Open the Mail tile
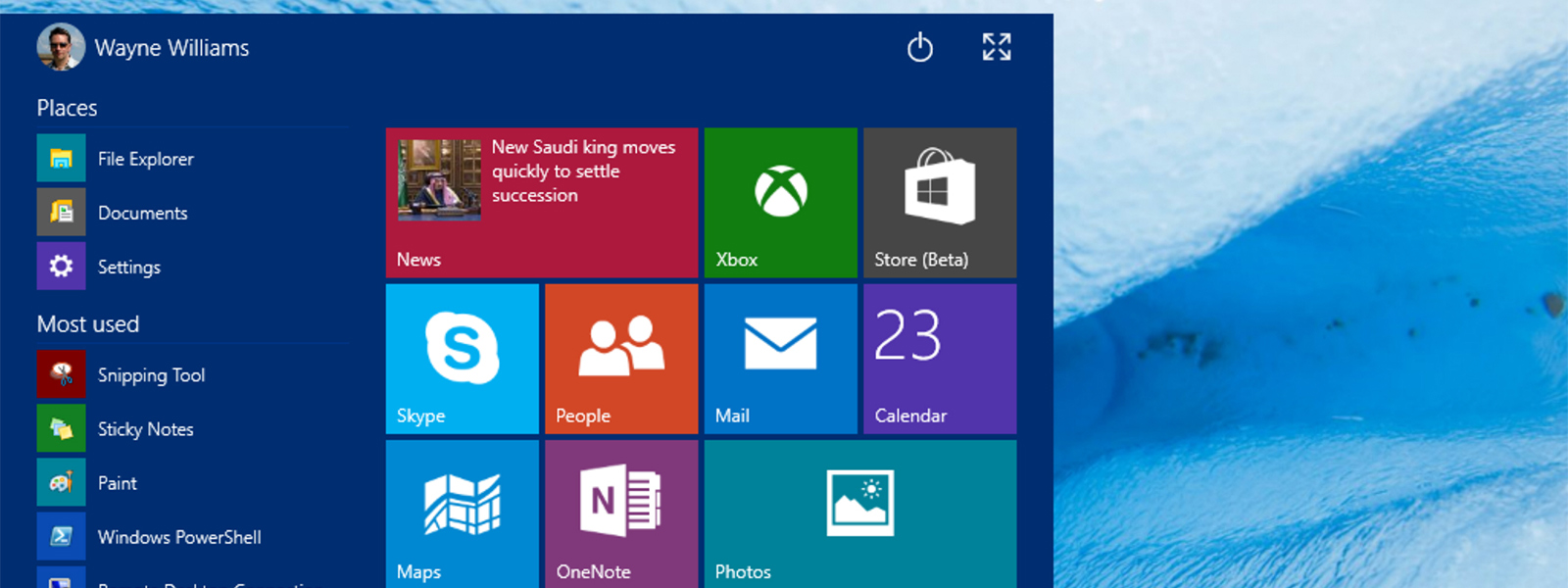The height and width of the screenshot is (588, 1568). tap(780, 359)
